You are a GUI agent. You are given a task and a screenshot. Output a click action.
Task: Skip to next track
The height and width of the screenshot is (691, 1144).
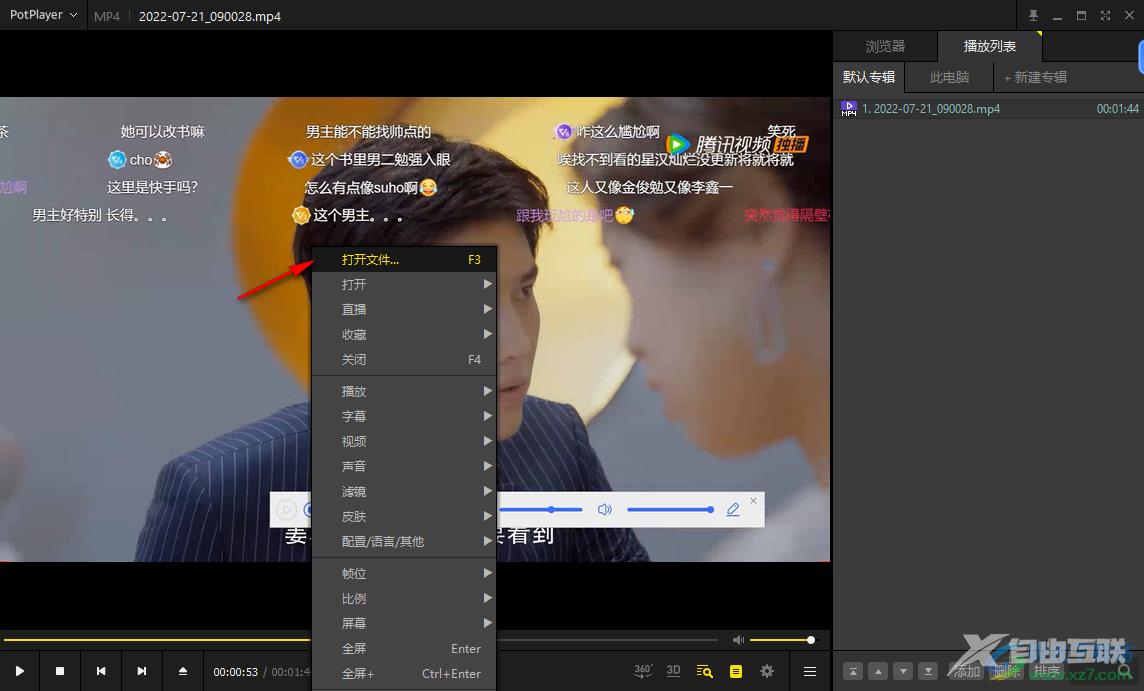point(142,671)
